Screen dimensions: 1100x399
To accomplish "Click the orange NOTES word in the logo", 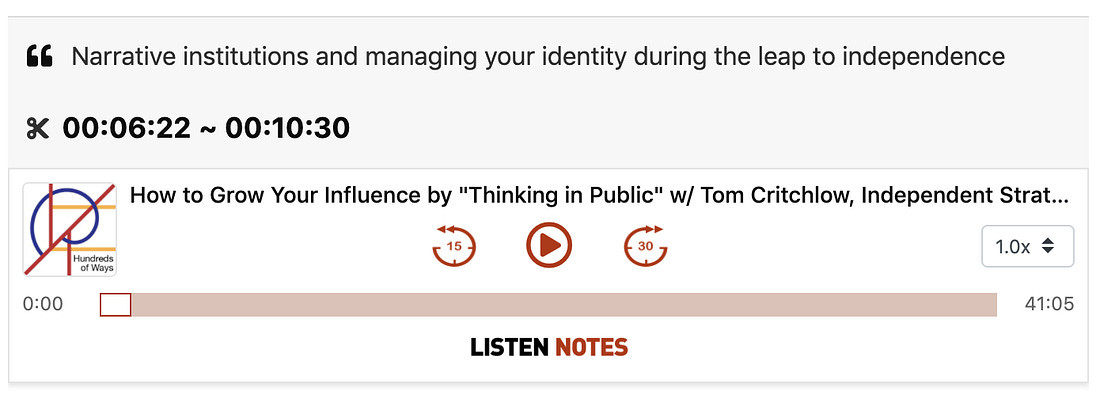I will (591, 347).
